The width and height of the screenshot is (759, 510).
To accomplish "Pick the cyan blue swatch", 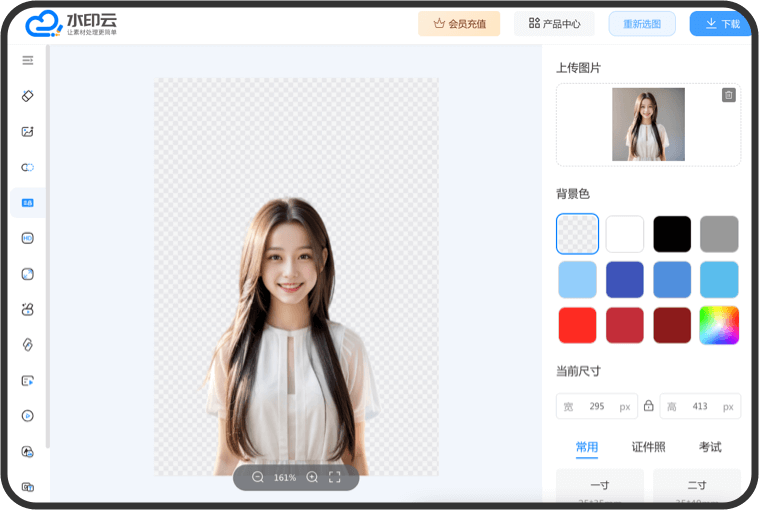I will coord(719,280).
